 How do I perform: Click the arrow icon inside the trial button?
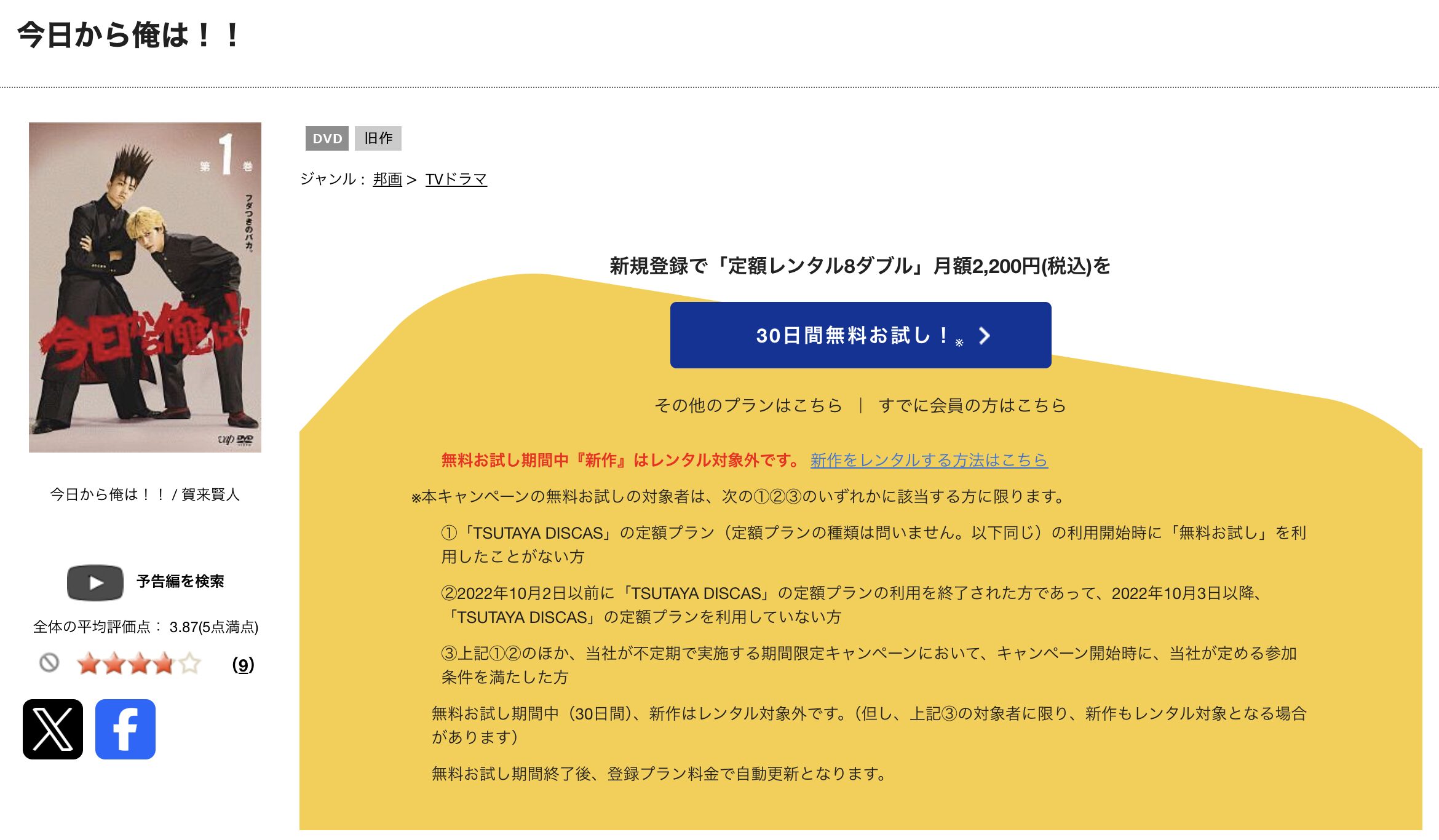[986, 336]
